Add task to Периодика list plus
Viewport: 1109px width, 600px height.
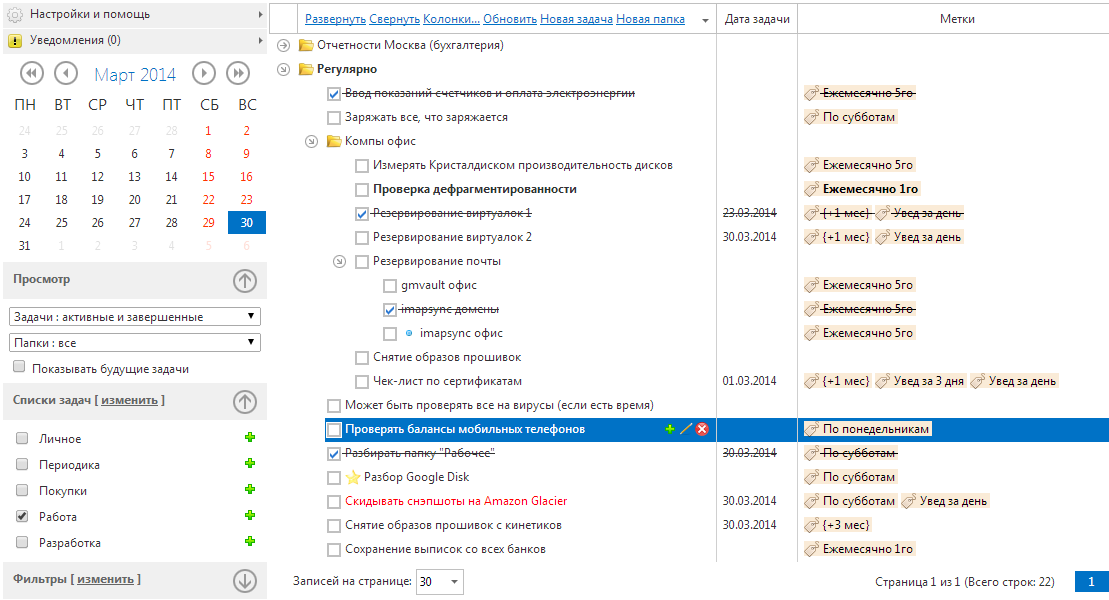pyautogui.click(x=250, y=463)
